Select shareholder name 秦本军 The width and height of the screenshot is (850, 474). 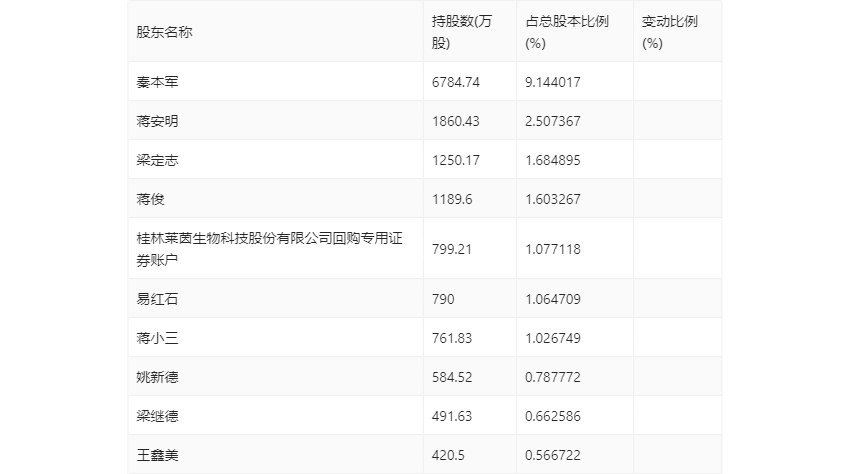click(x=157, y=82)
